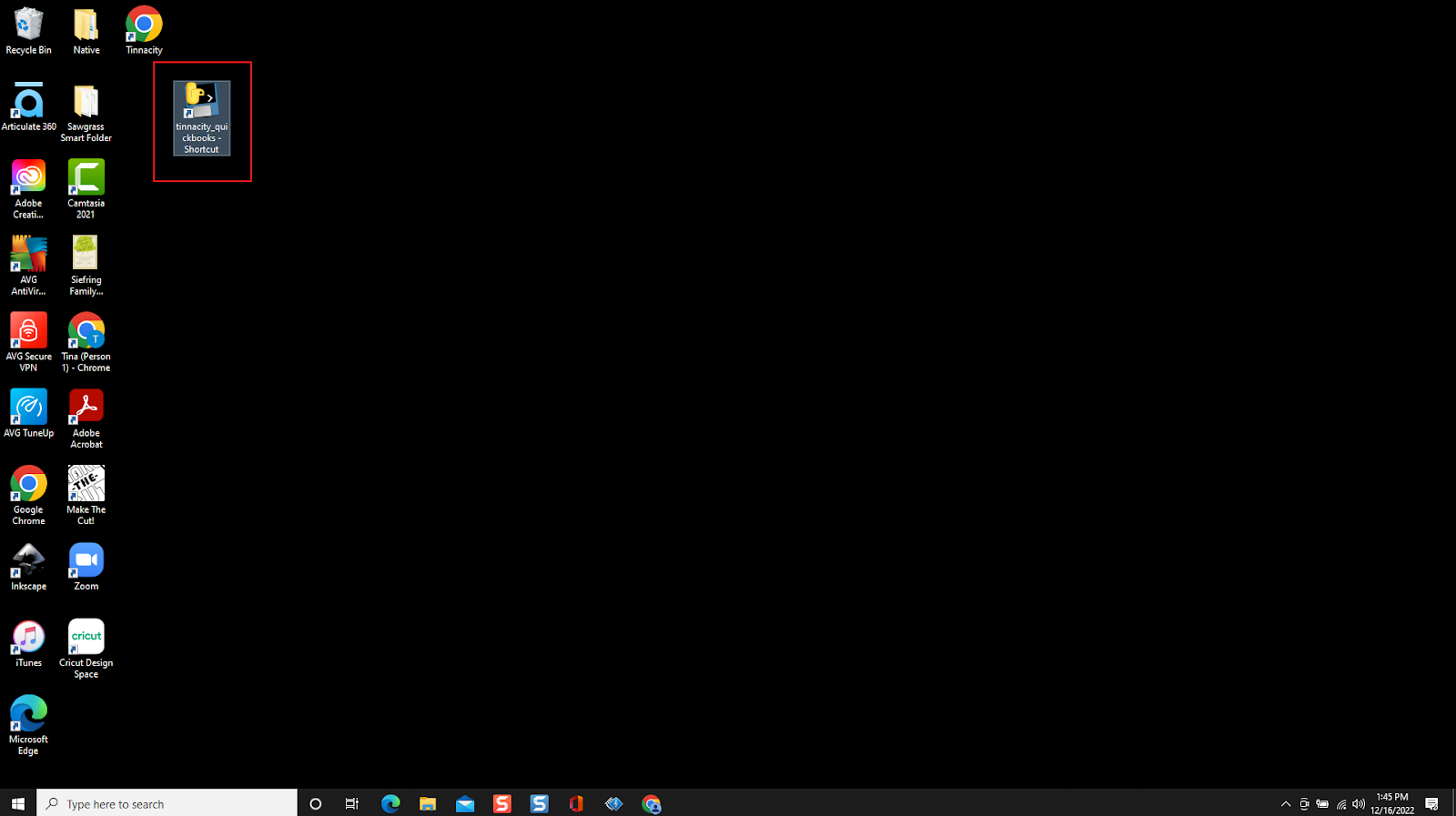Open the blue diamond taskbar app

tap(614, 803)
